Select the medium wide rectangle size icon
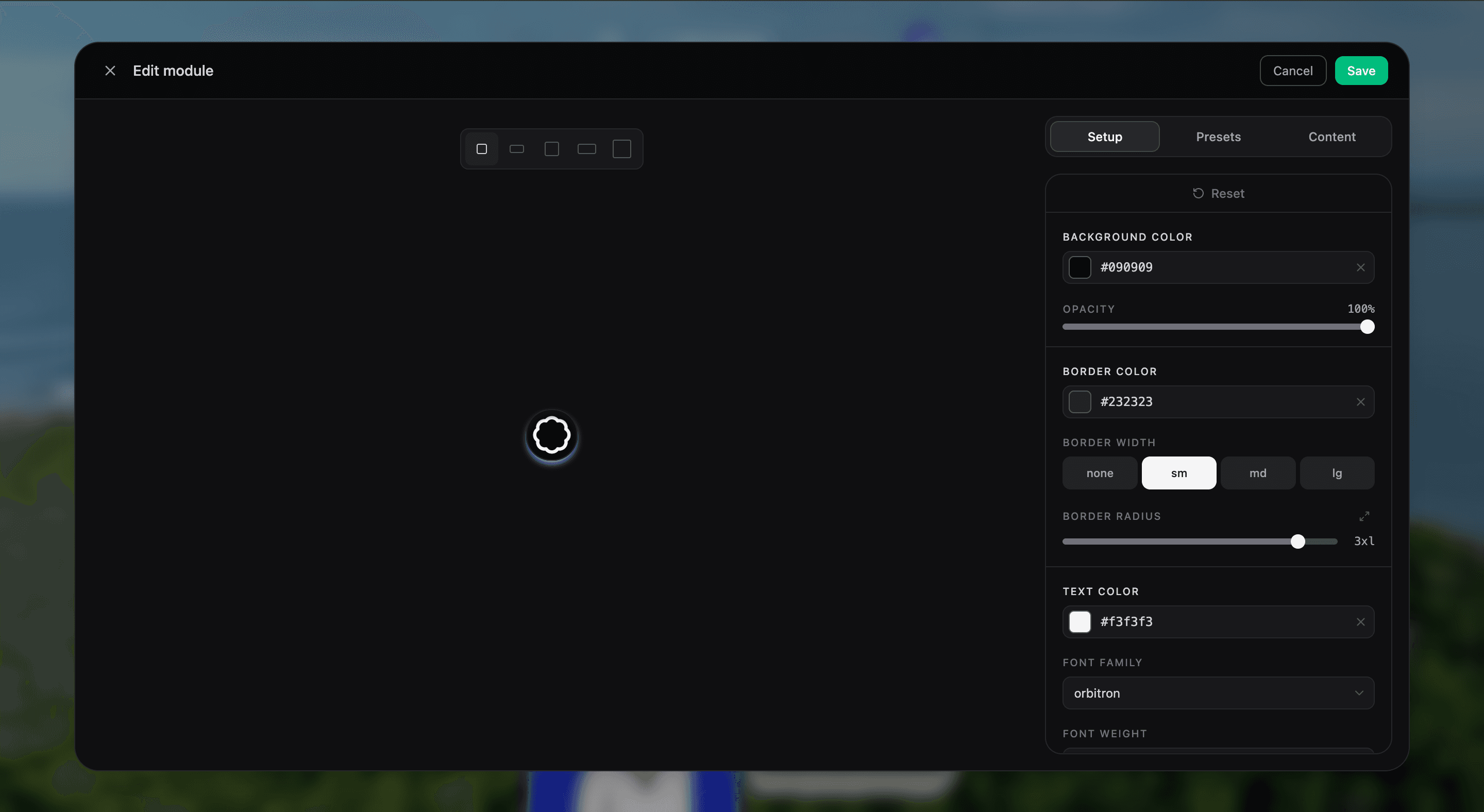 tap(586, 149)
